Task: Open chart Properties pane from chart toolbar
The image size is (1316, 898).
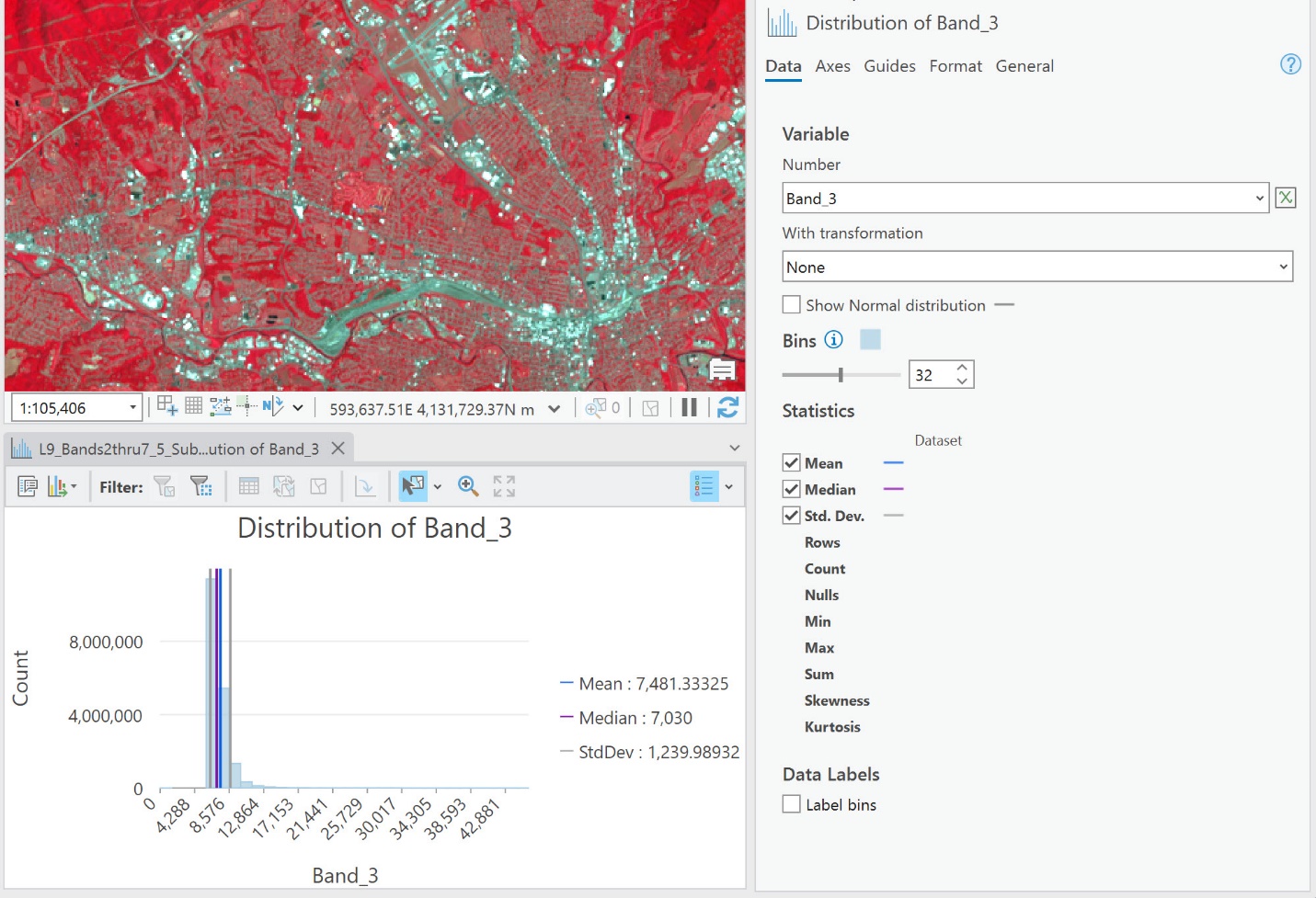Action: click(x=28, y=486)
